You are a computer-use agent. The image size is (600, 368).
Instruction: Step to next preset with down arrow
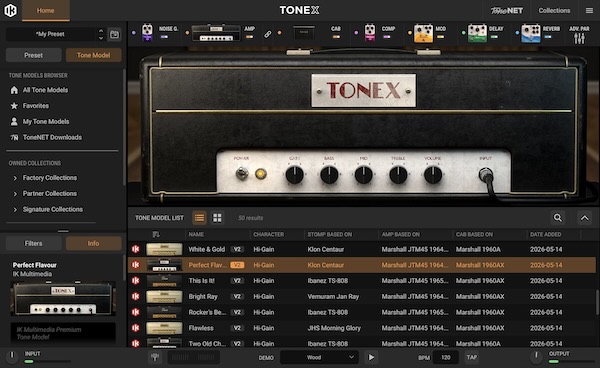click(101, 38)
